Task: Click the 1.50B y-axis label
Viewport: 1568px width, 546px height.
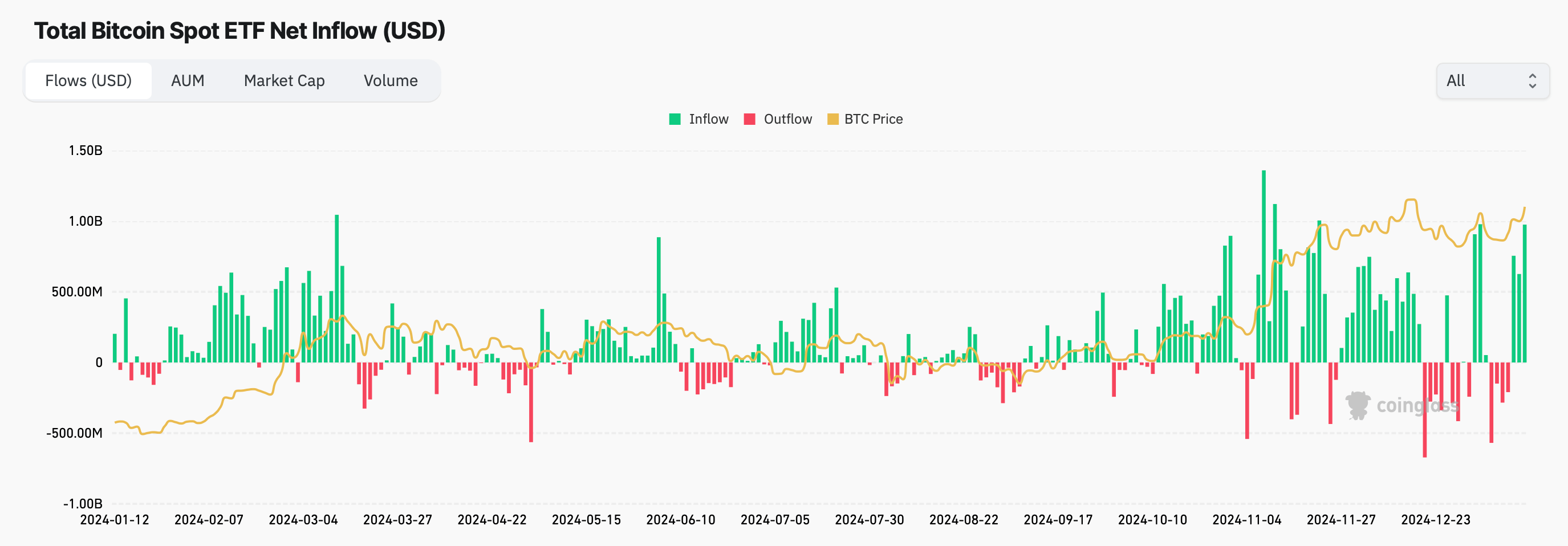Action: pyautogui.click(x=86, y=151)
